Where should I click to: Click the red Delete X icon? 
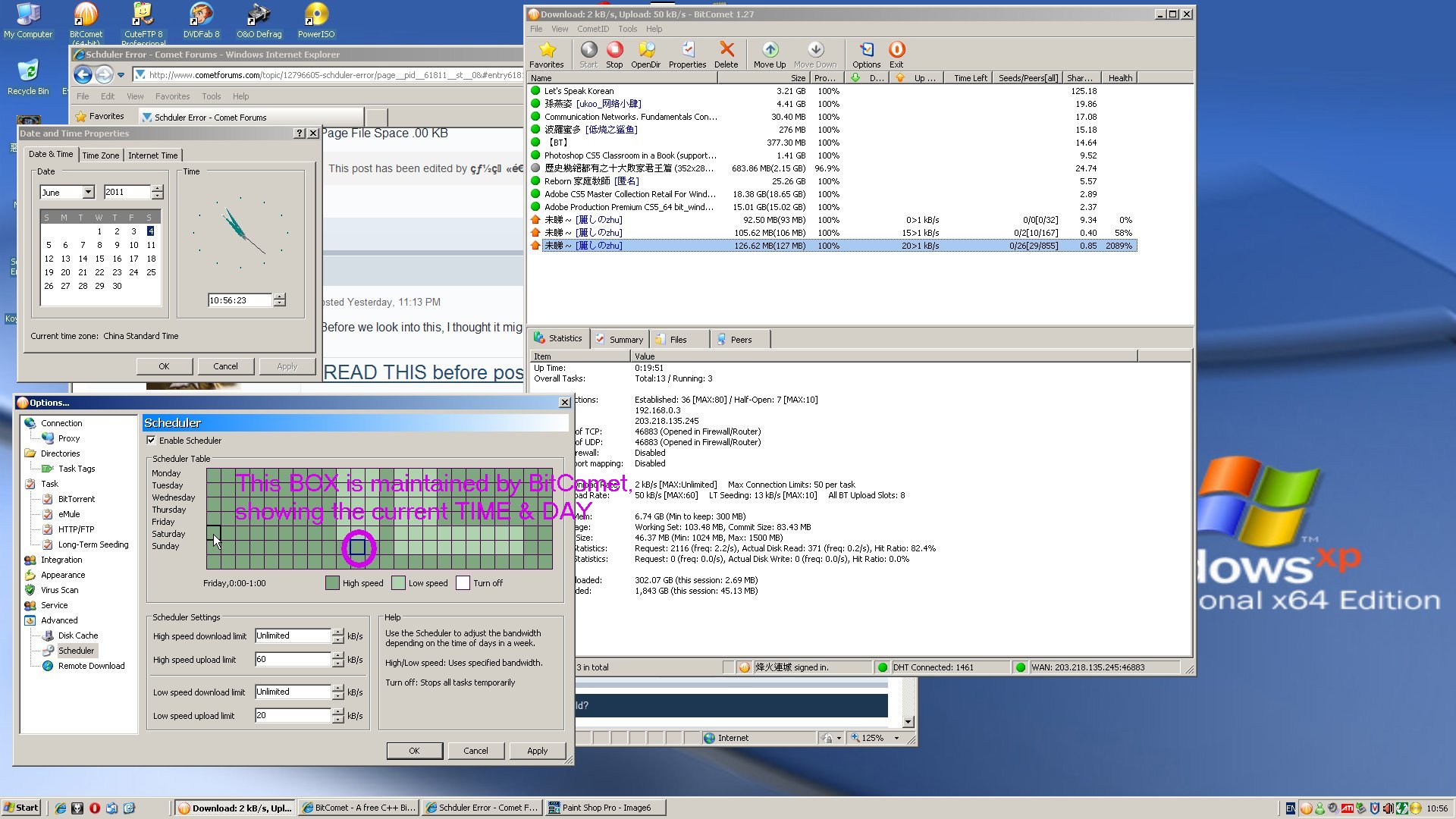(726, 50)
